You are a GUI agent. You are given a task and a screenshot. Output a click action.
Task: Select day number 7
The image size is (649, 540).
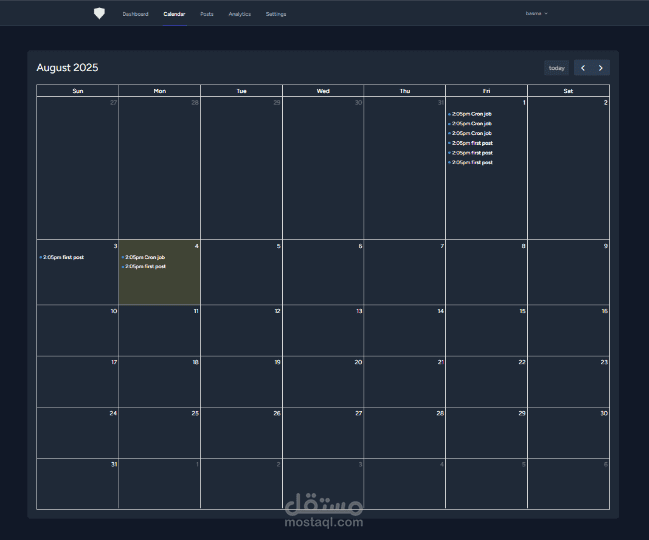pos(442,246)
